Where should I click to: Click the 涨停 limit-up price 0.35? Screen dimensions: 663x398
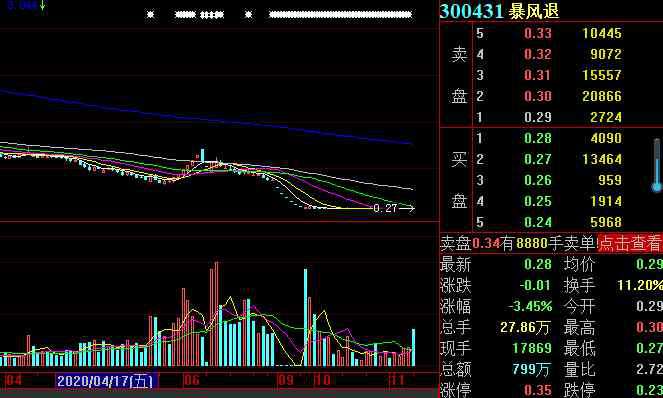537,390
